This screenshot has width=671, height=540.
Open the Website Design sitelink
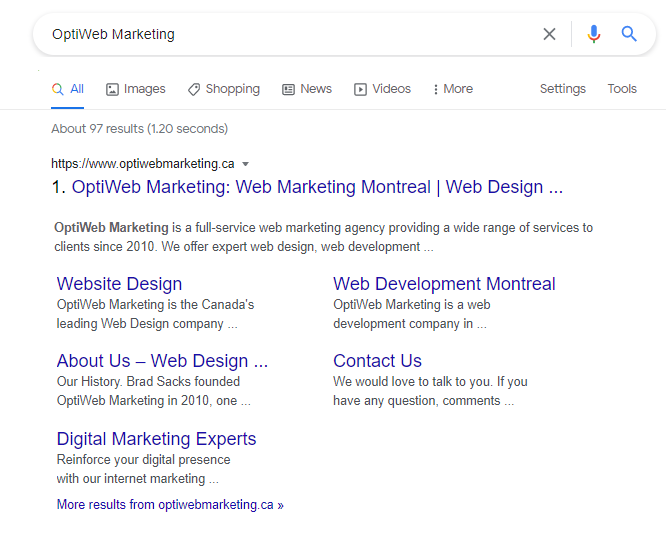119,284
